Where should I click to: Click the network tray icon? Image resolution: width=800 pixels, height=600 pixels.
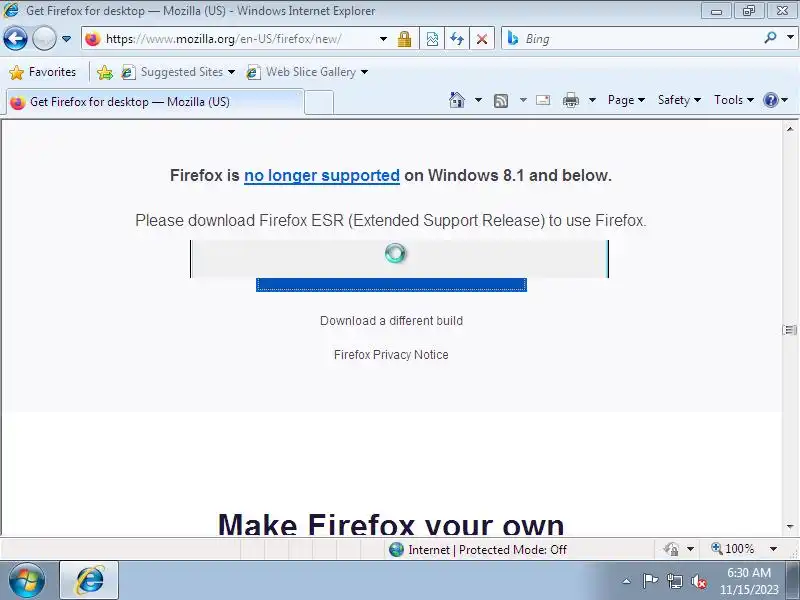pyautogui.click(x=674, y=581)
